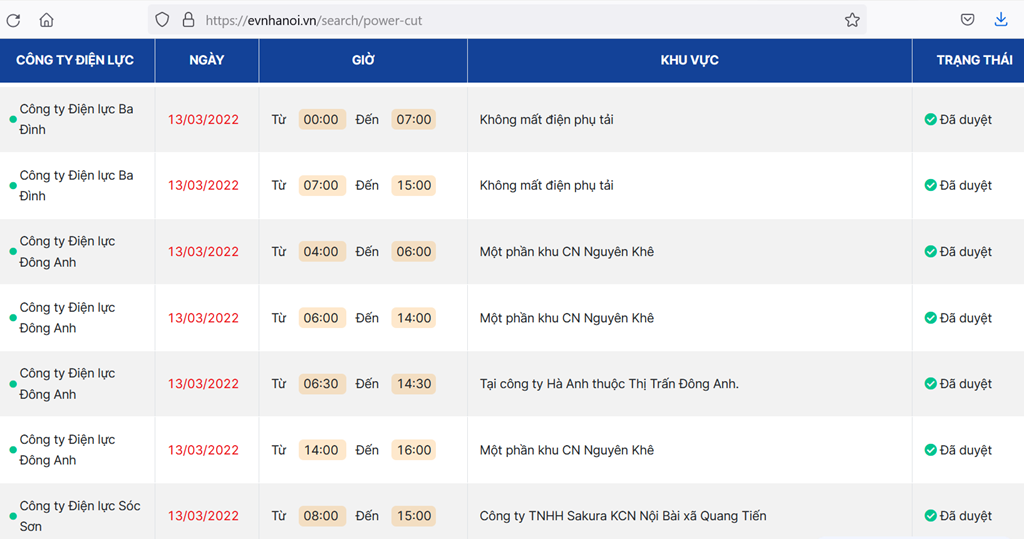The image size is (1024, 539).
Task: Bookmark this page with star icon
Action: coord(852,20)
